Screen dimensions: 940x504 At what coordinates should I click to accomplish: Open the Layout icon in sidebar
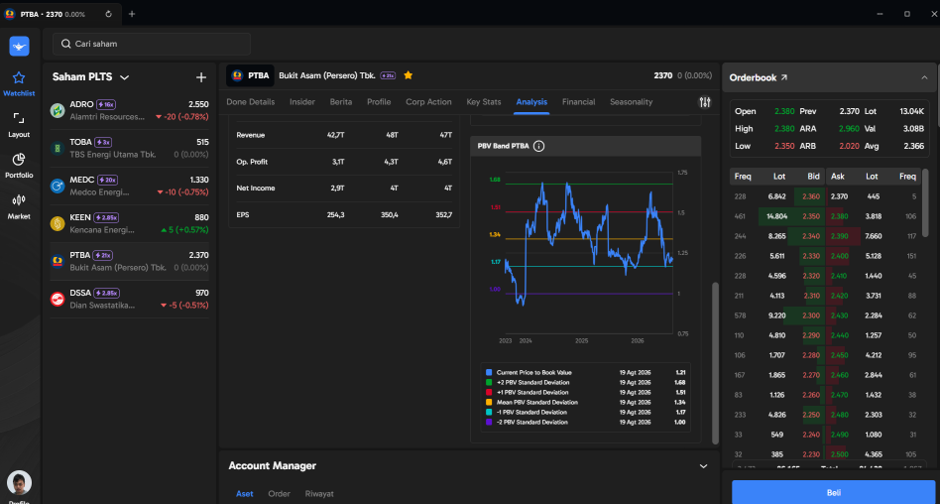(19, 118)
